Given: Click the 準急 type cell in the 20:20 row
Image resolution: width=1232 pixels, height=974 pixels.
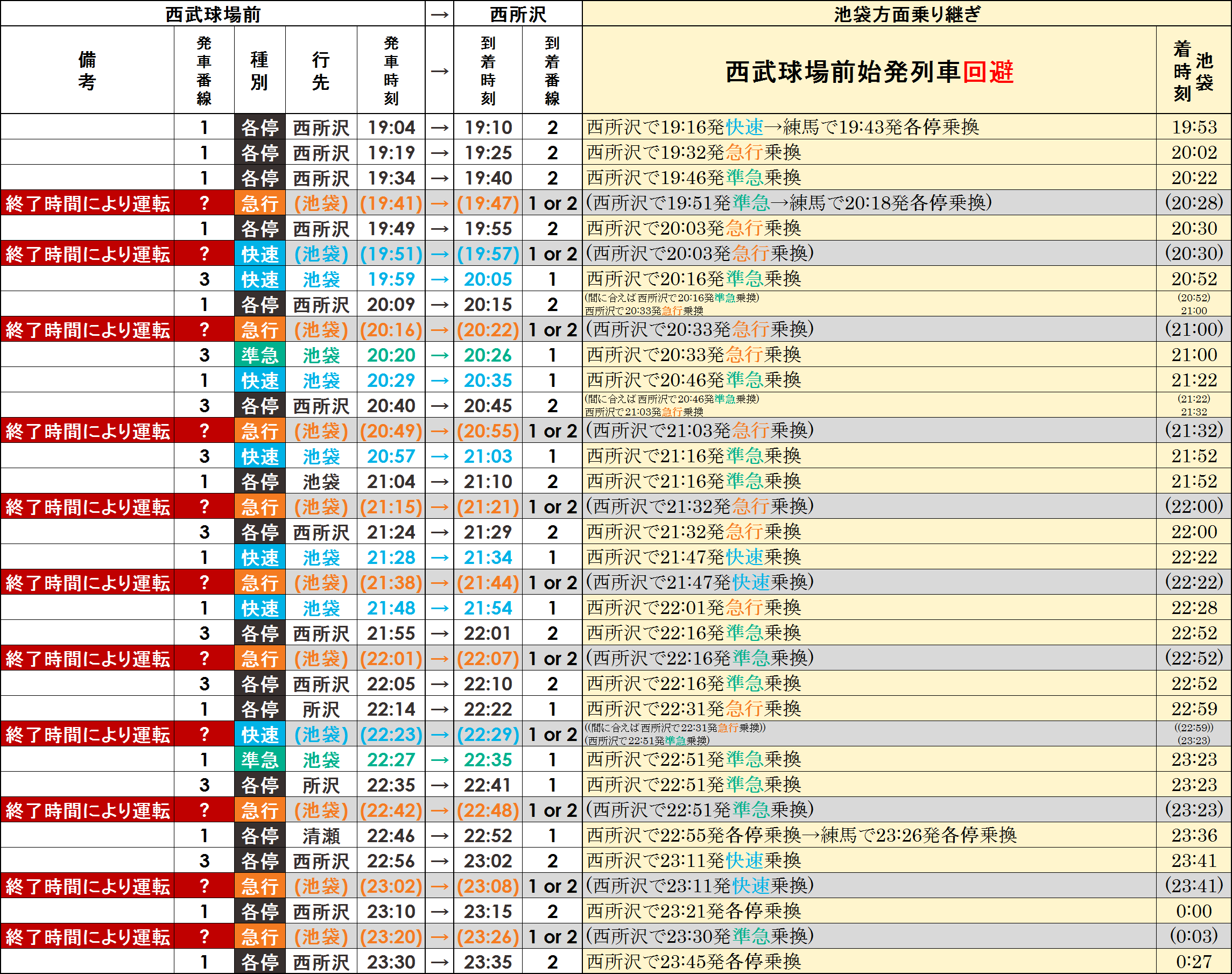Looking at the screenshot, I should click(259, 355).
